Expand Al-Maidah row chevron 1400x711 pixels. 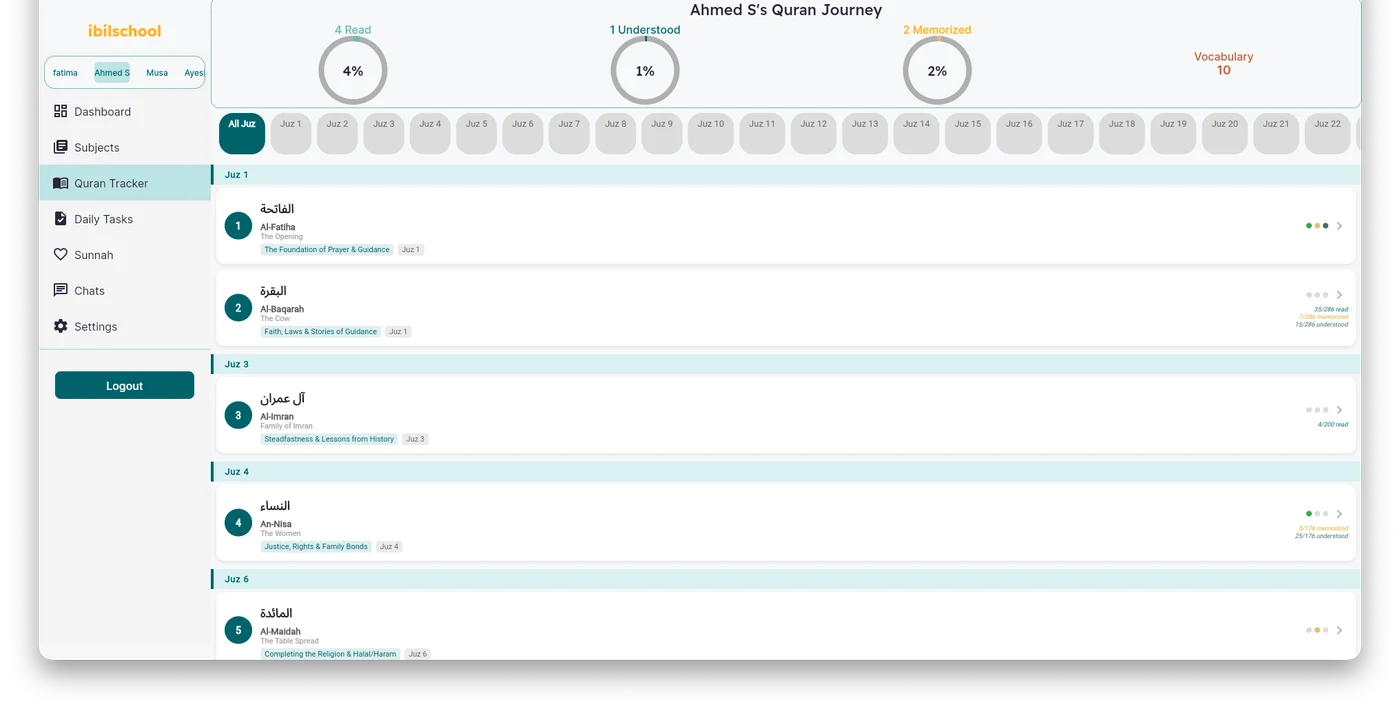[x=1340, y=630]
